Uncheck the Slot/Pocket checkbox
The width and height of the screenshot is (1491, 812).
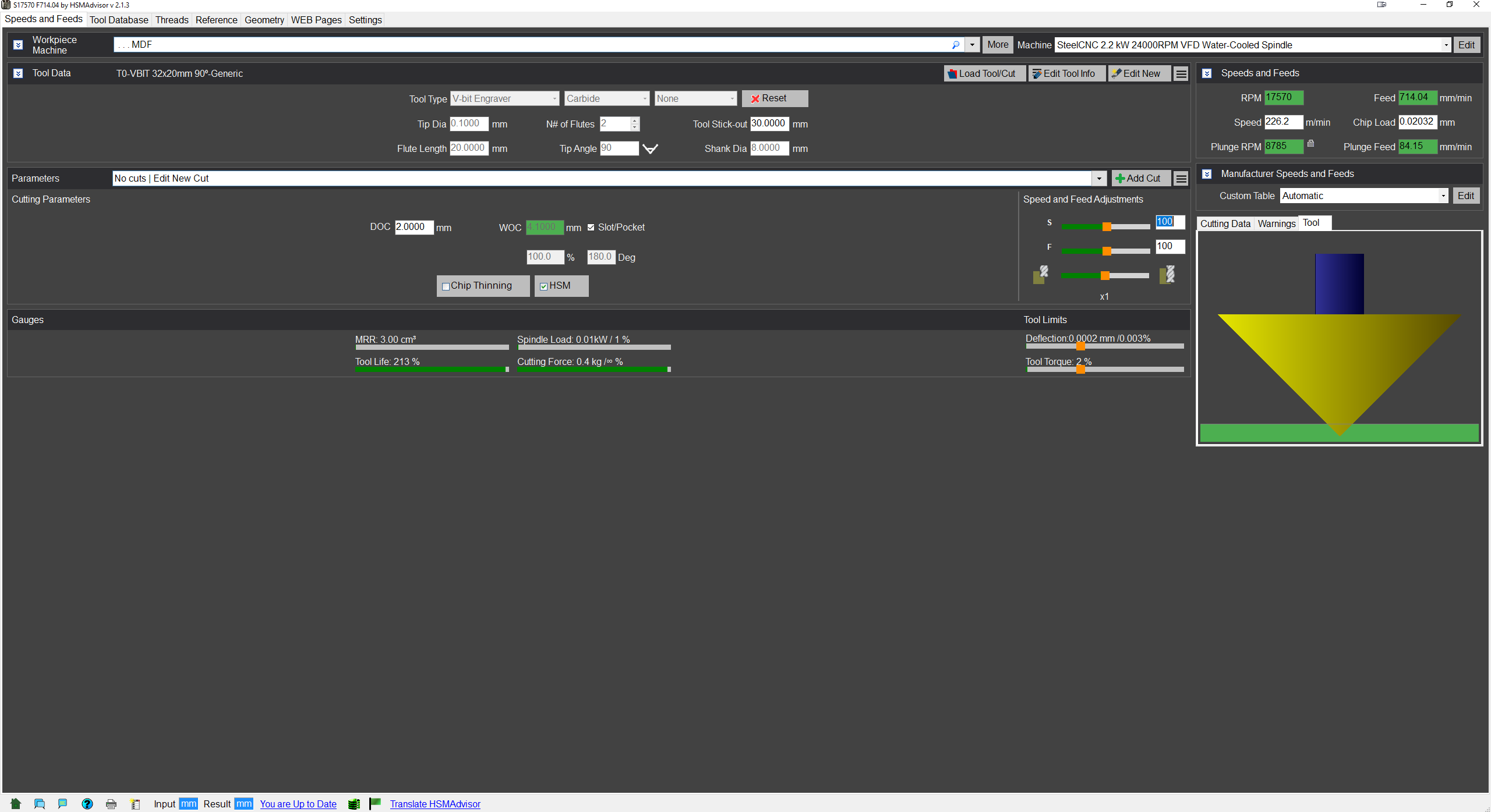pos(591,228)
